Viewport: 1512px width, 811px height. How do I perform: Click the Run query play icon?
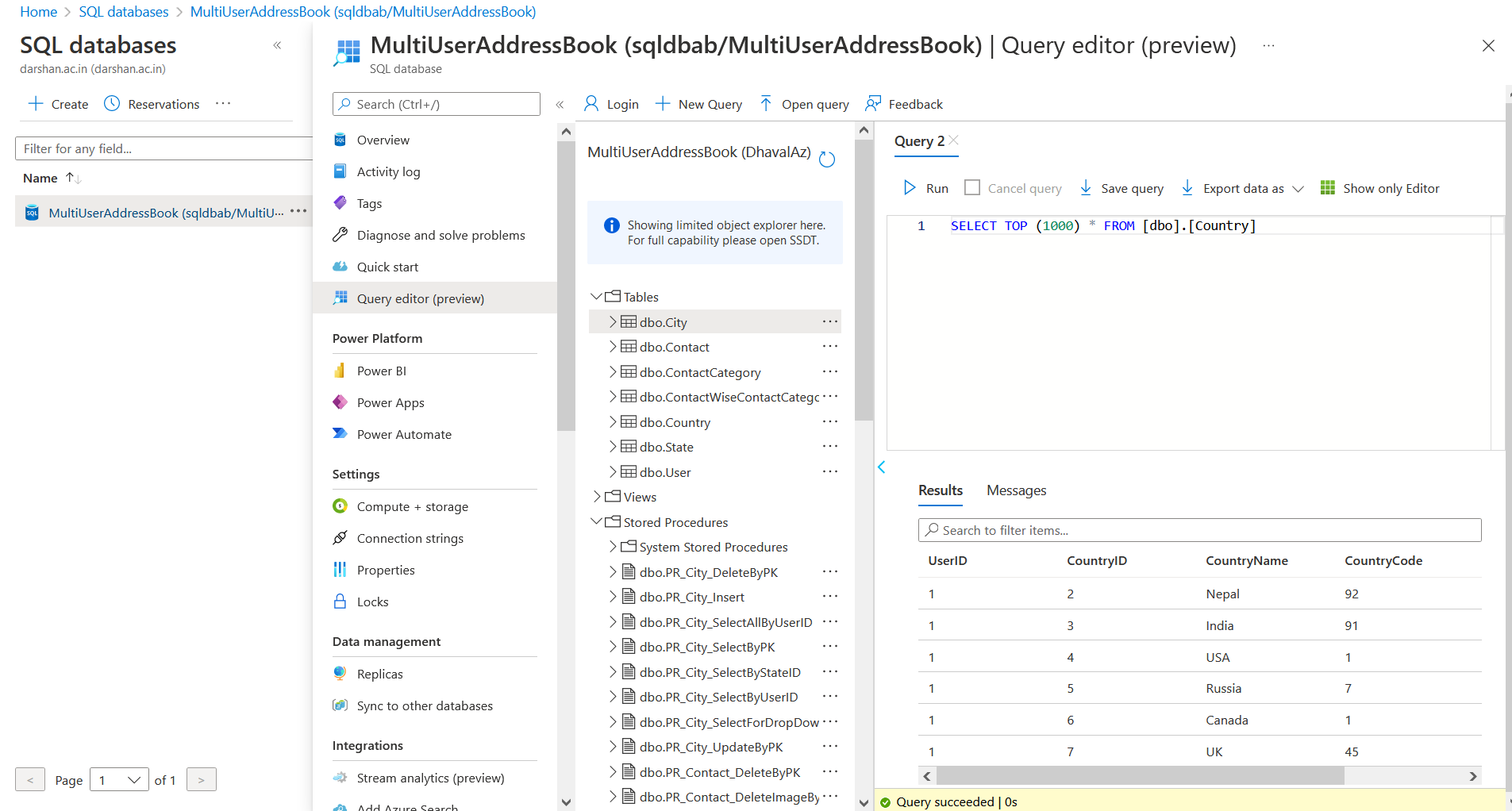(x=910, y=188)
